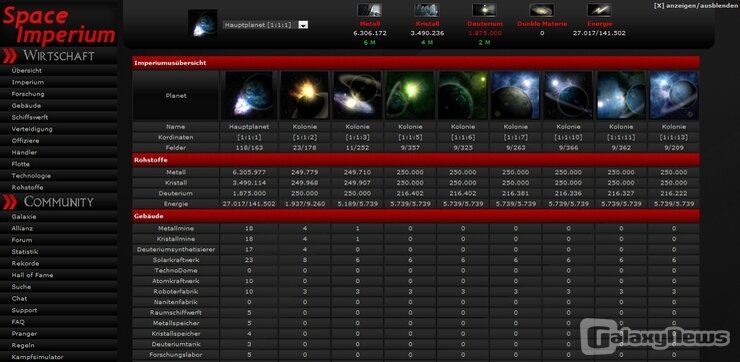Viewport: 740px width, 362px height.
Task: Click the Deuterium resource icon in header
Action: [x=485, y=10]
